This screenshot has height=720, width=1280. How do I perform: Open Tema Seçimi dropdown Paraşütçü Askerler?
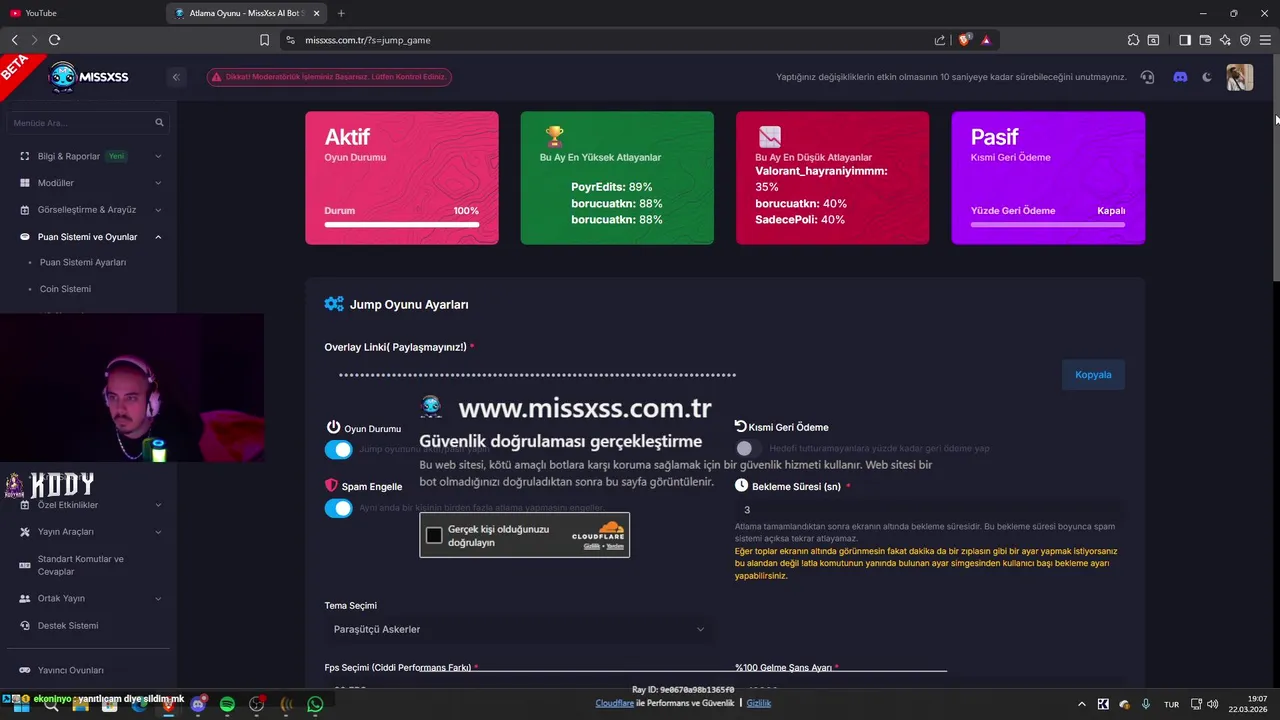[519, 629]
